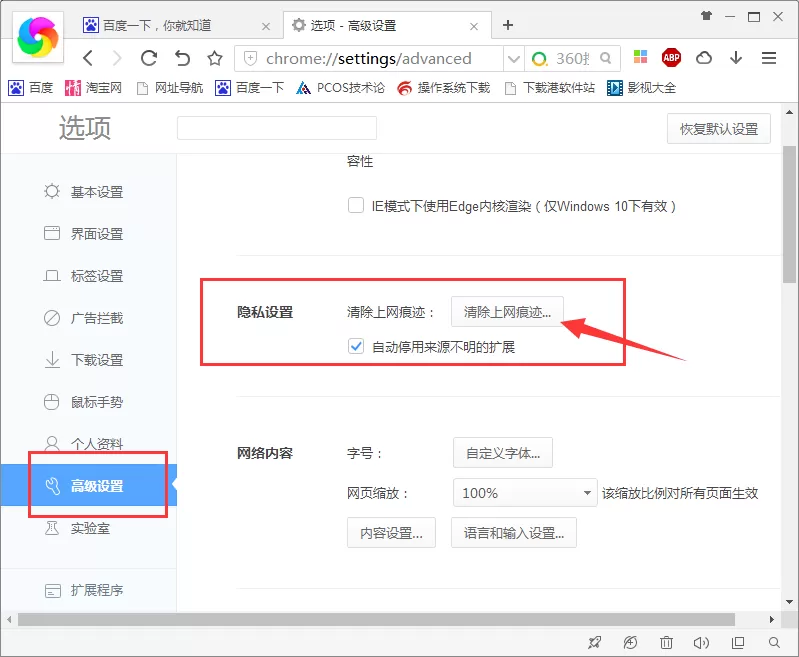Click the 360 browser logo icon

38,37
